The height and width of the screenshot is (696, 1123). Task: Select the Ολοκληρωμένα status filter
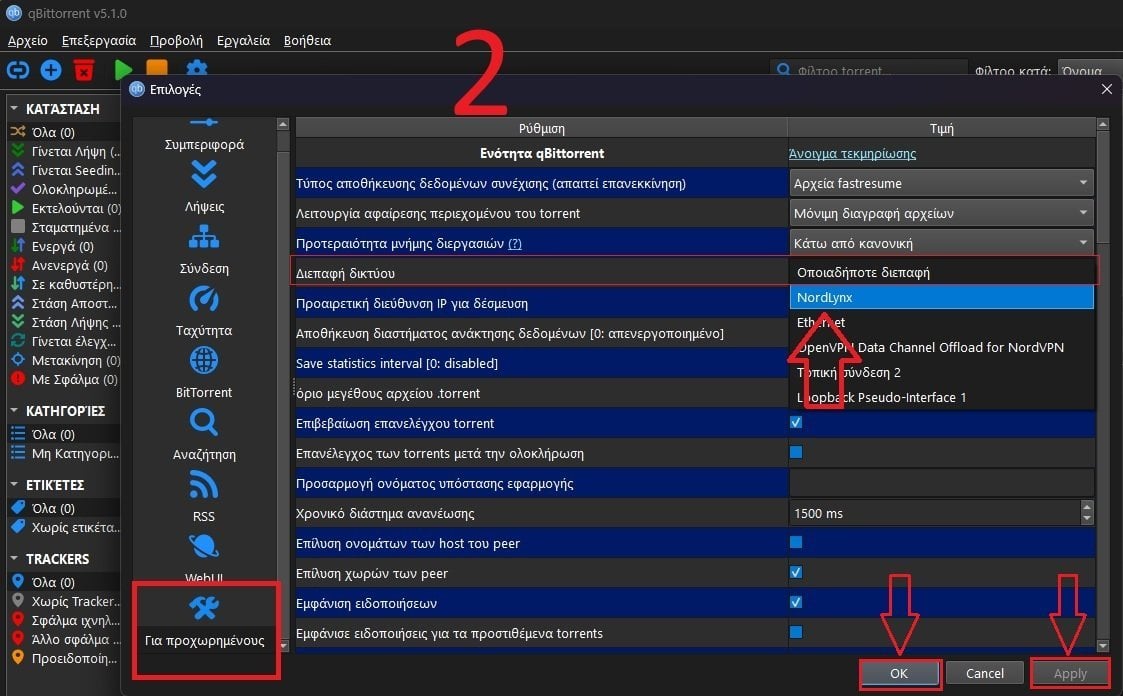[x=64, y=189]
